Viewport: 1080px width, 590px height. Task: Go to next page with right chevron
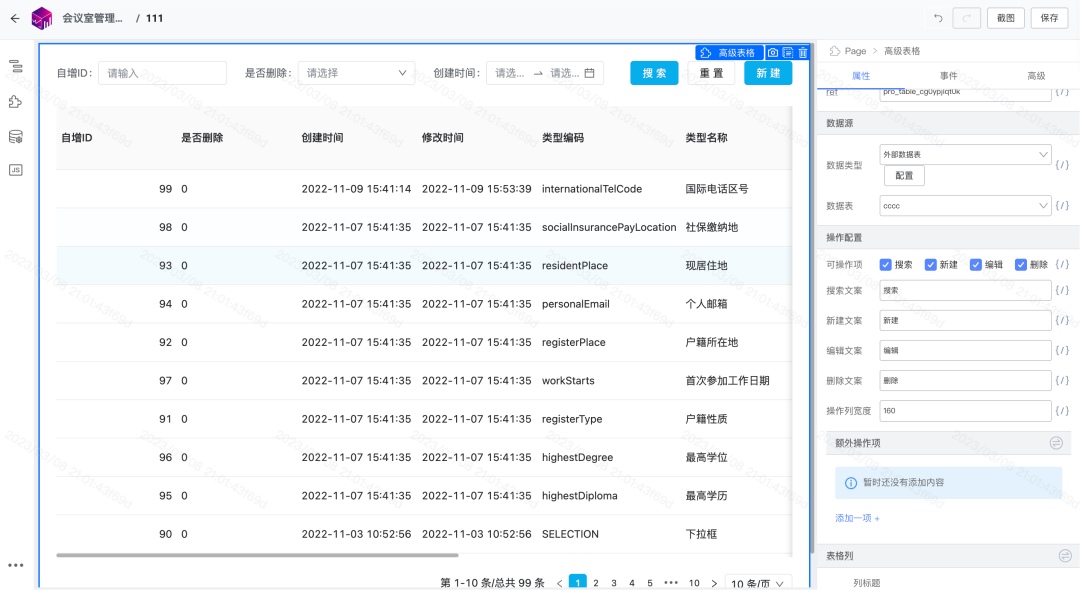click(714, 583)
